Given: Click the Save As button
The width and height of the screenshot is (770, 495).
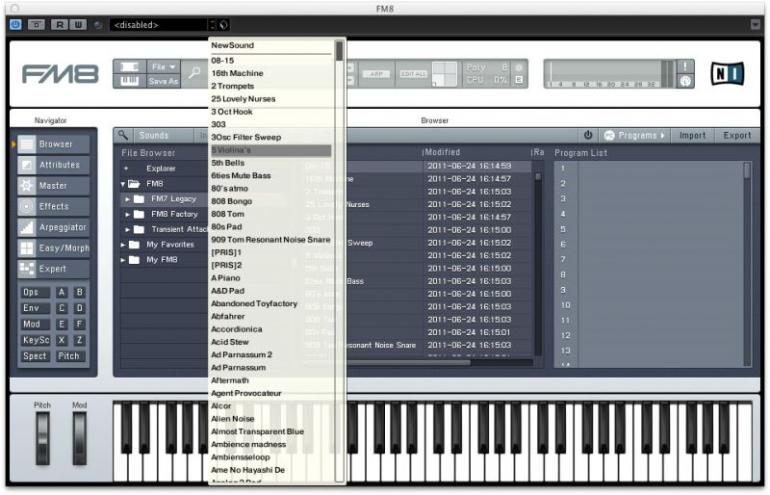Looking at the screenshot, I should pos(164,81).
